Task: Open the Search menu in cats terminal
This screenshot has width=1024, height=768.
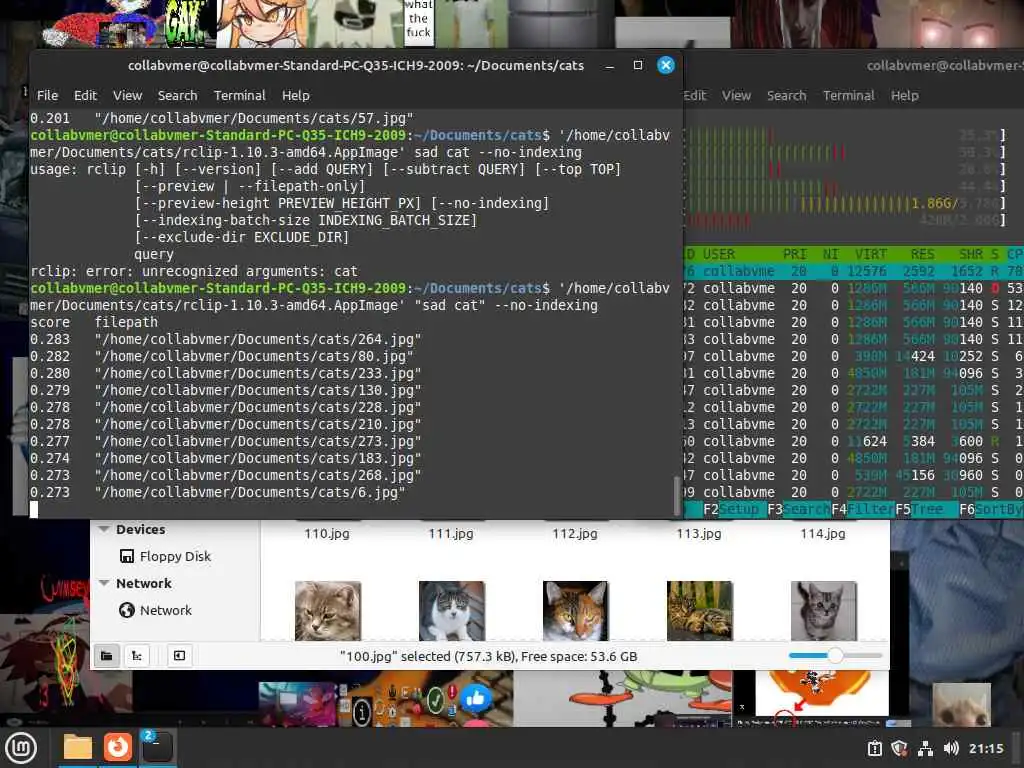Action: [177, 95]
